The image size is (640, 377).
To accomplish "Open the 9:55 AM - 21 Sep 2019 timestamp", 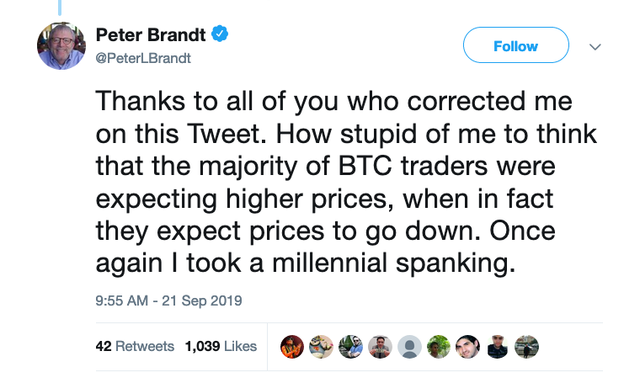I will tap(169, 301).
